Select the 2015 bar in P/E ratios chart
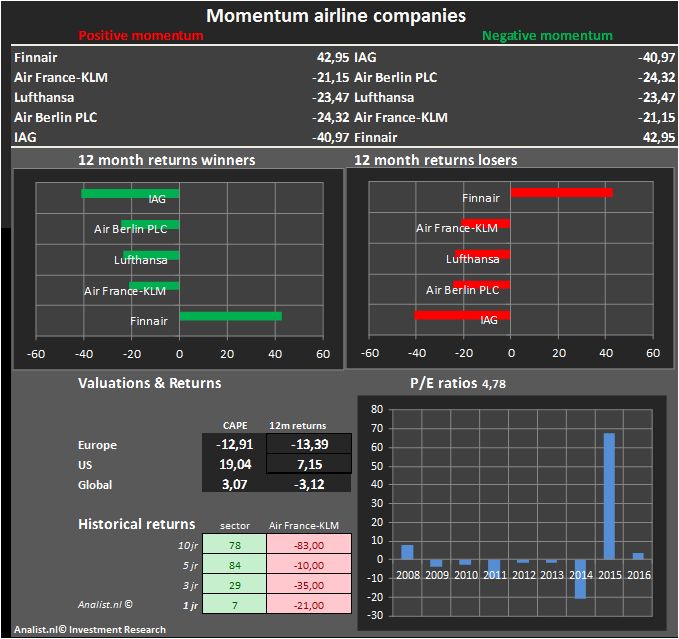Image resolution: width=679 pixels, height=639 pixels. point(609,496)
